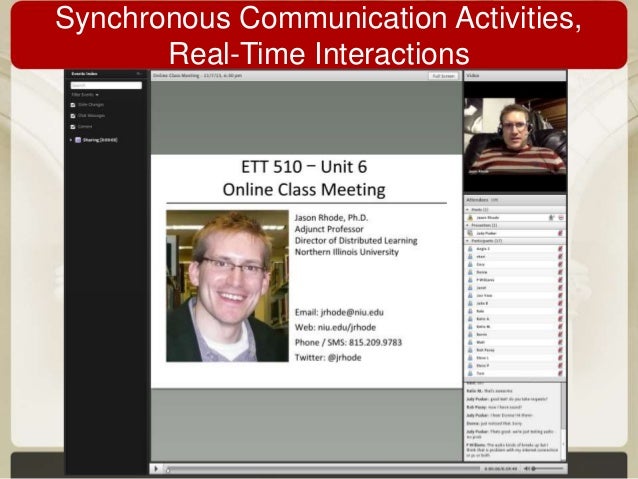
Task: Open the Filter Events dropdown
Action: pos(85,95)
